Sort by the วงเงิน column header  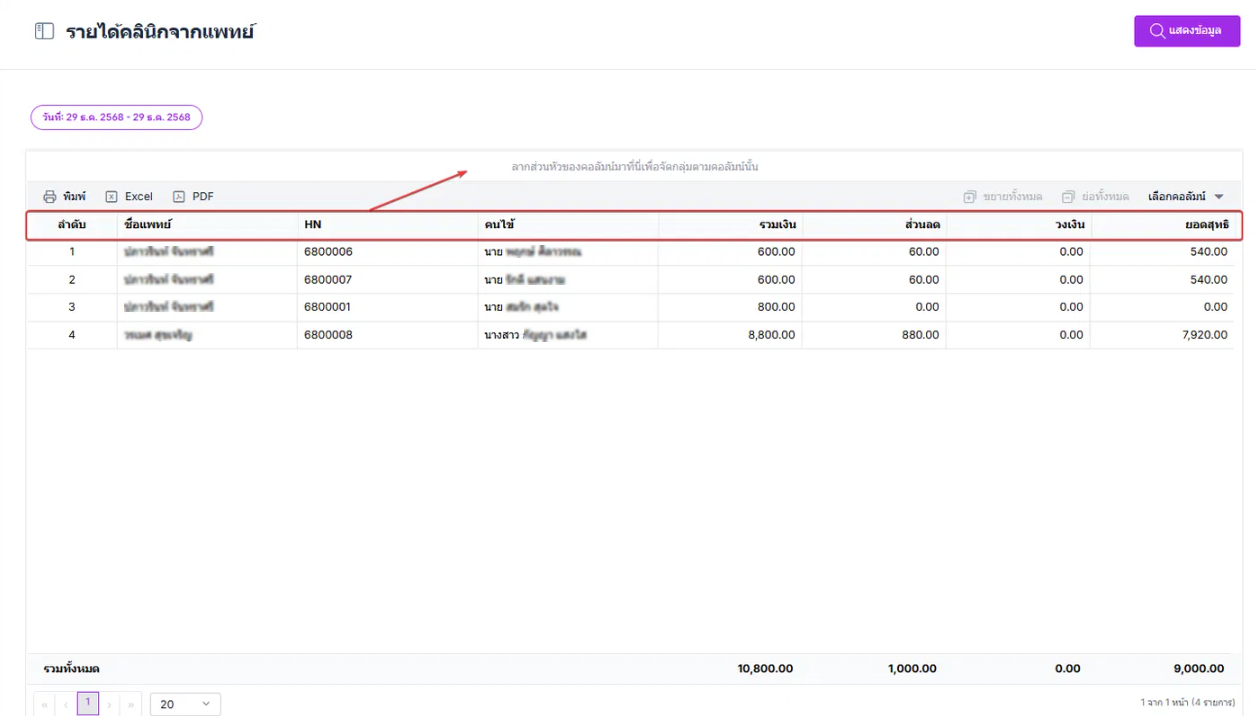pyautogui.click(x=1018, y=225)
